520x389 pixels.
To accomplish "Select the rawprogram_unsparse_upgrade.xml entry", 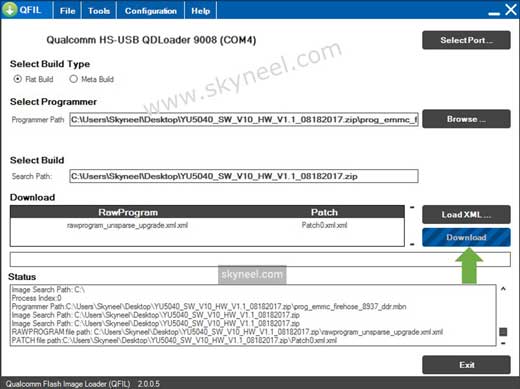I will (x=127, y=225).
